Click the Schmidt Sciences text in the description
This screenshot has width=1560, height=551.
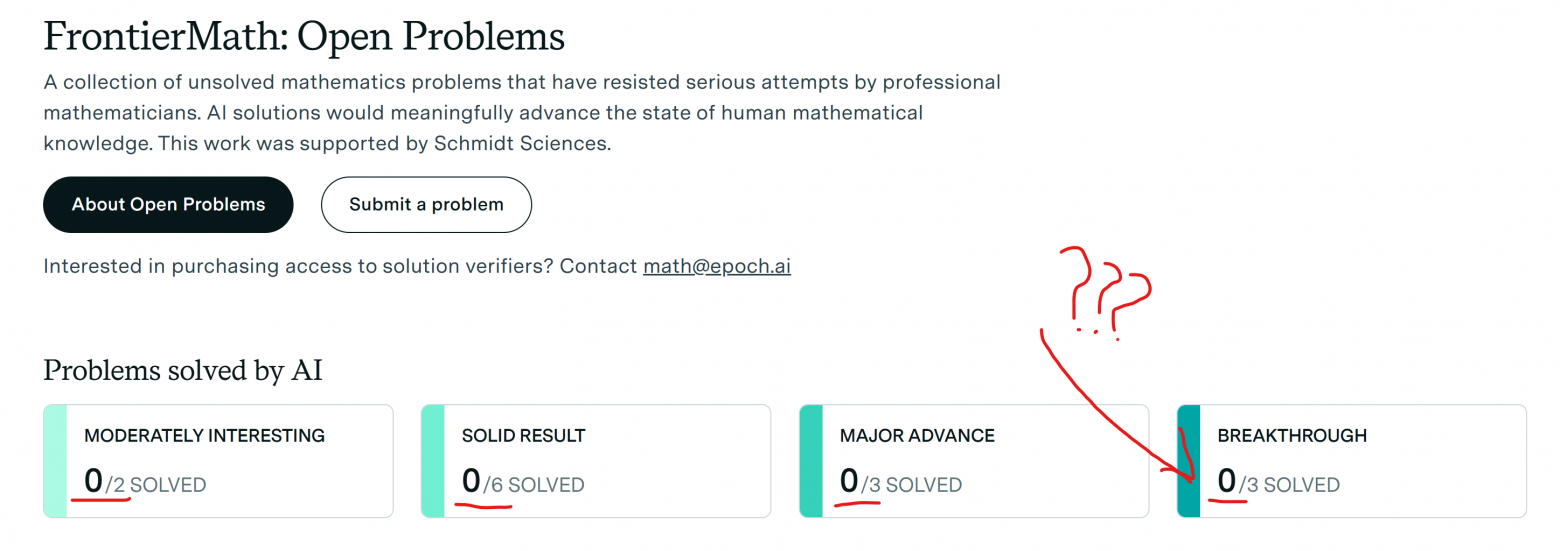519,143
